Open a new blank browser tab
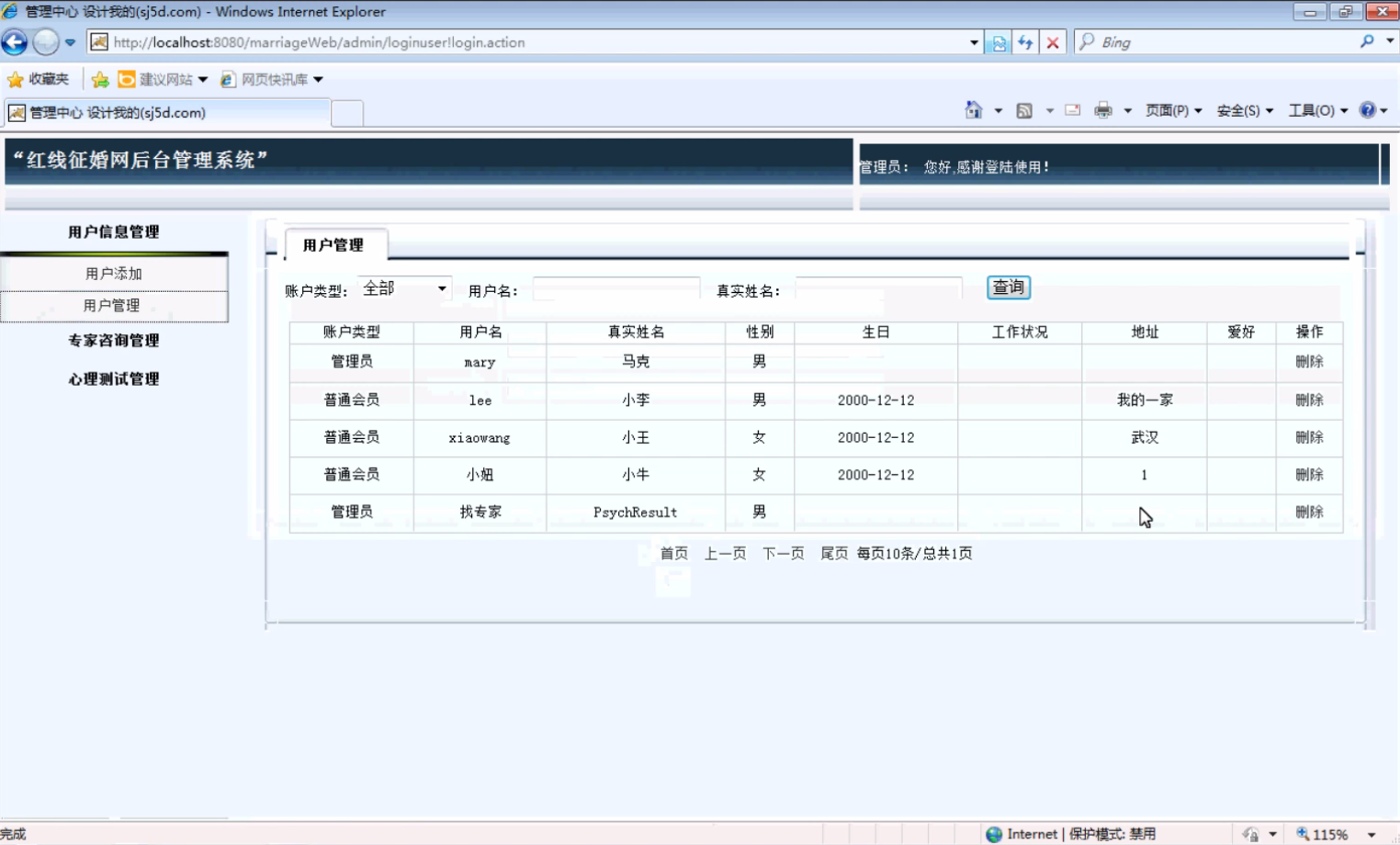 point(346,113)
